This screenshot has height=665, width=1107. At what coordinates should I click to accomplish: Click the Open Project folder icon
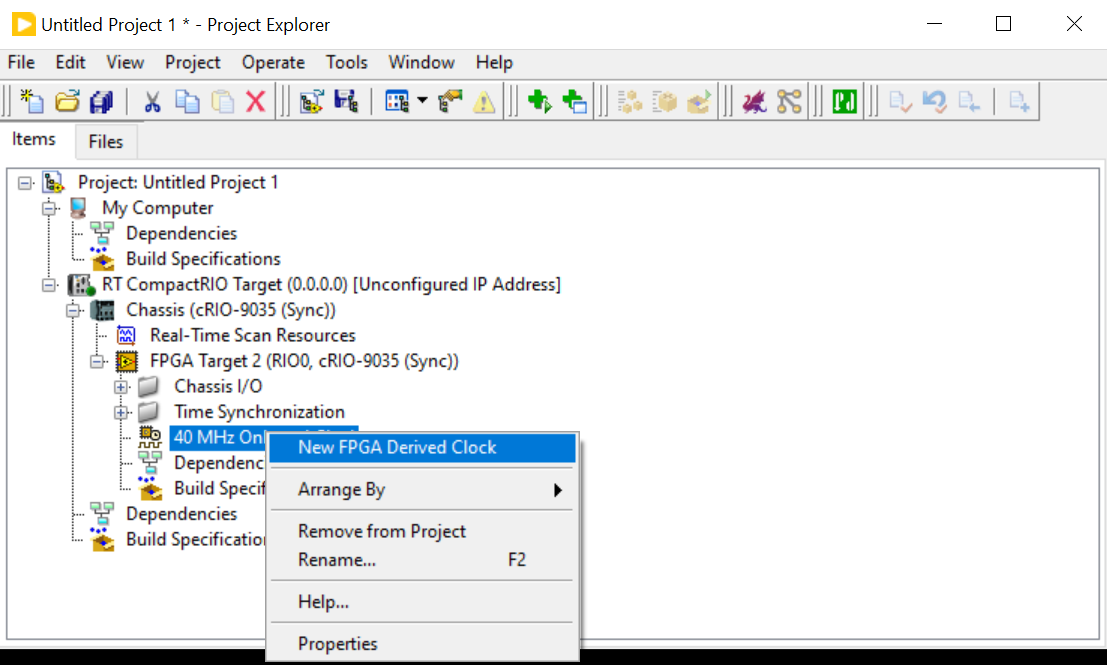pos(66,101)
